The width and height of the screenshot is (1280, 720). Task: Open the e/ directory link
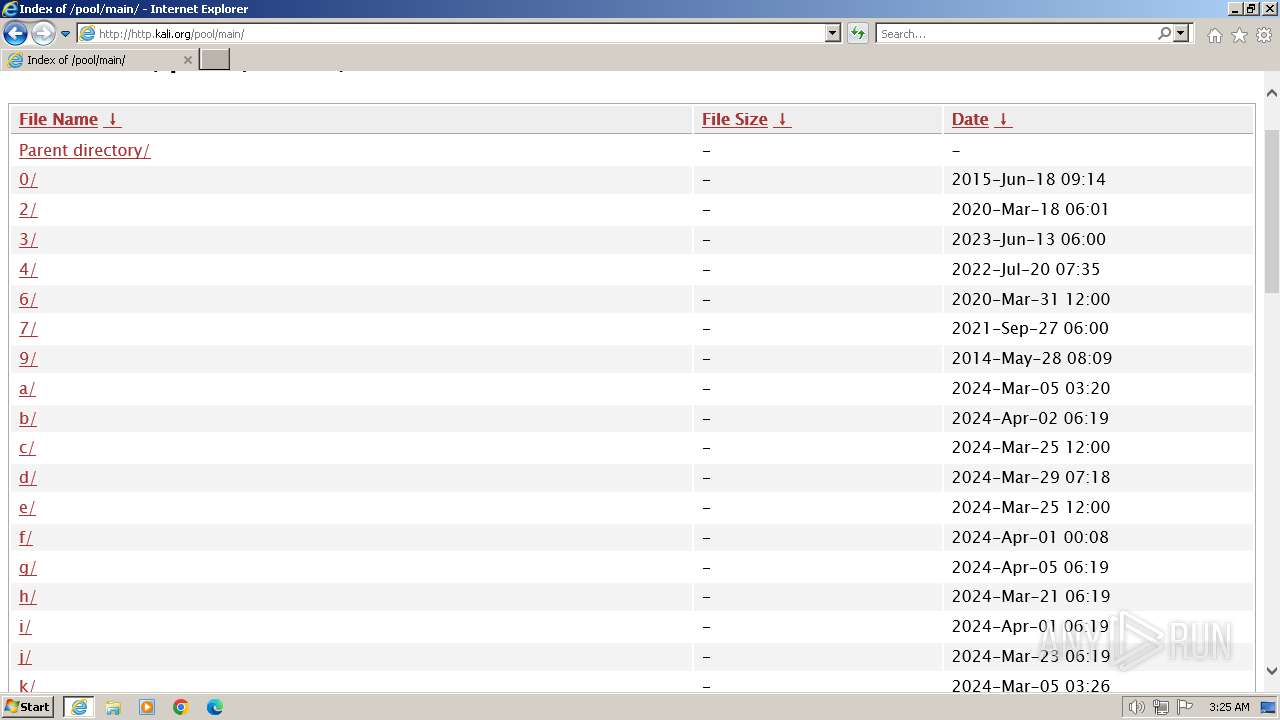(27, 507)
